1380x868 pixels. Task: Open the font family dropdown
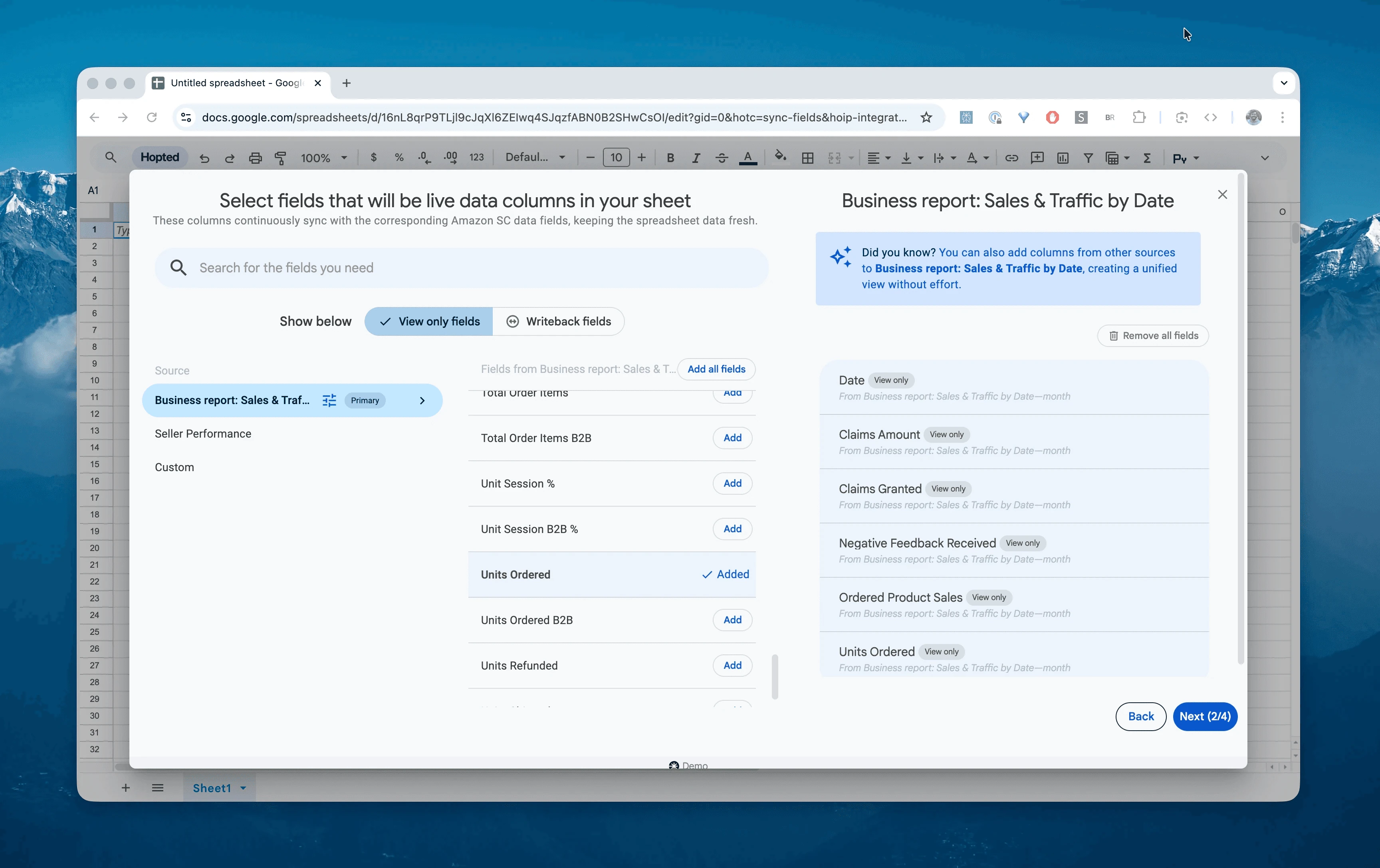[x=535, y=158]
